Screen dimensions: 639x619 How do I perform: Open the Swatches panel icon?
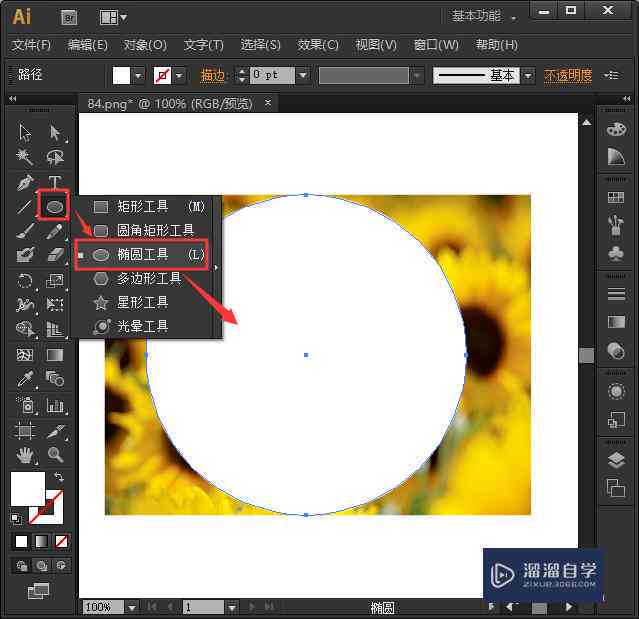click(x=616, y=198)
